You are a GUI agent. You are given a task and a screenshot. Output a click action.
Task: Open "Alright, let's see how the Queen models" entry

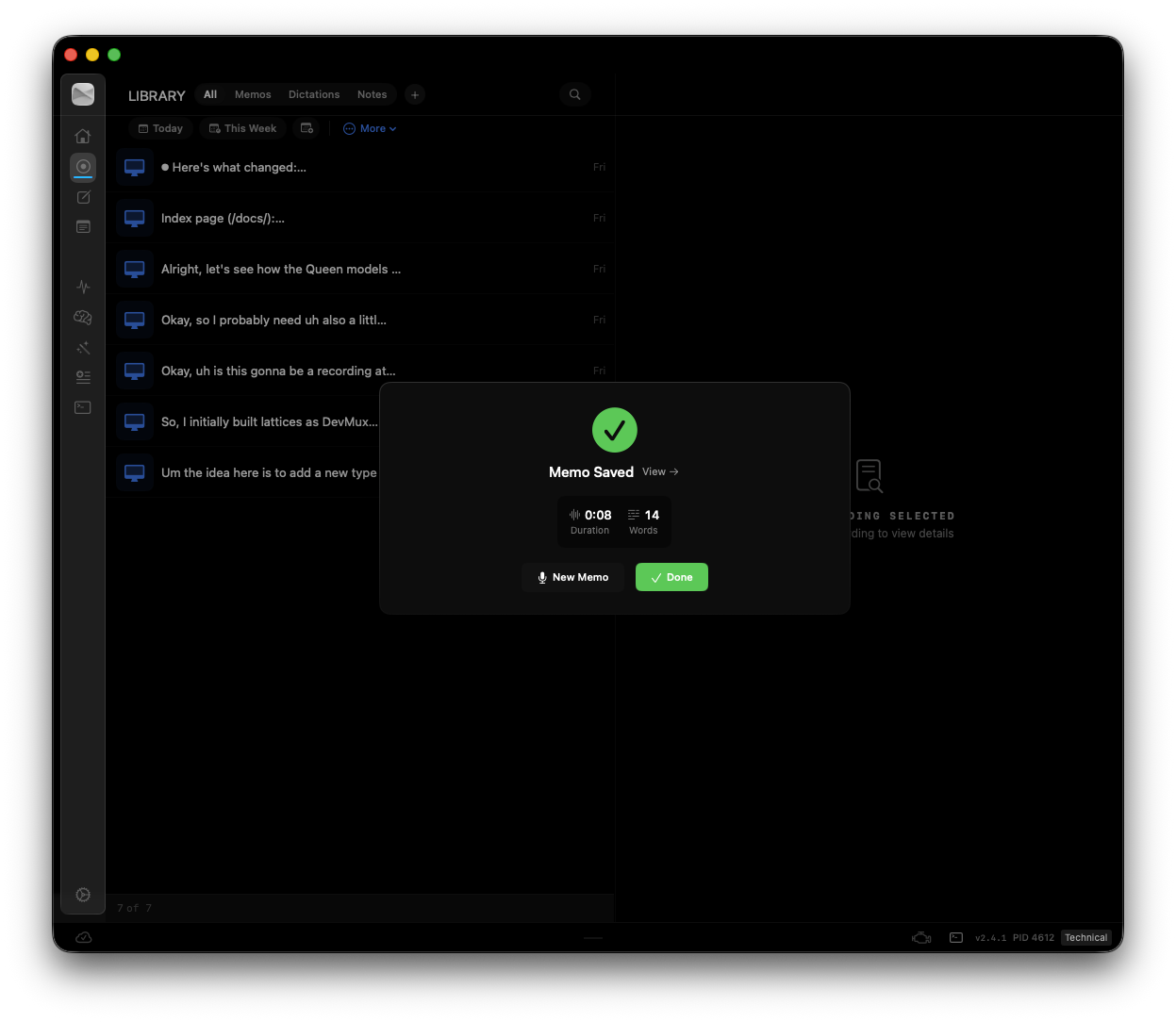pos(359,269)
